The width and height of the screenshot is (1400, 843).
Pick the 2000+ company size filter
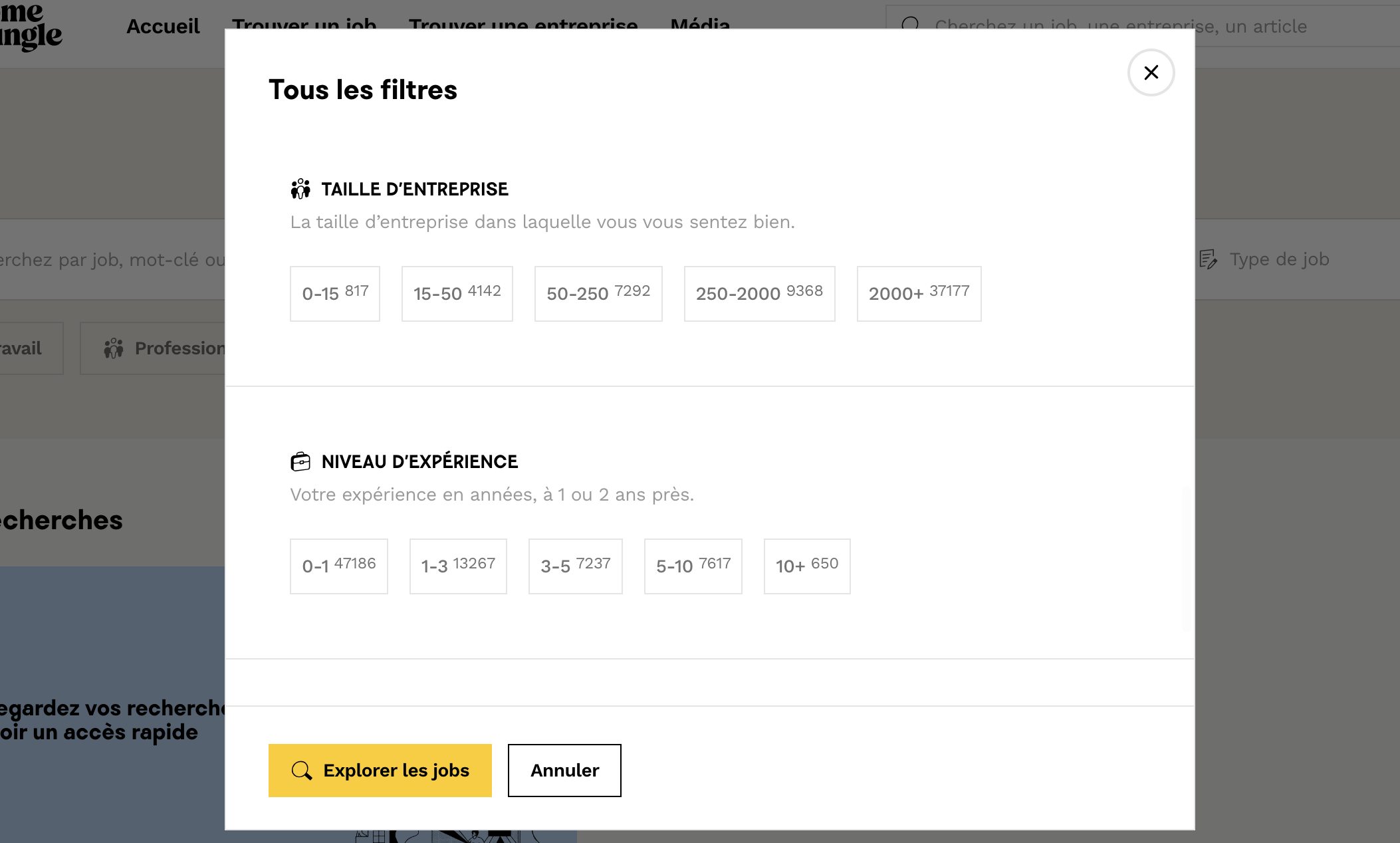[919, 294]
